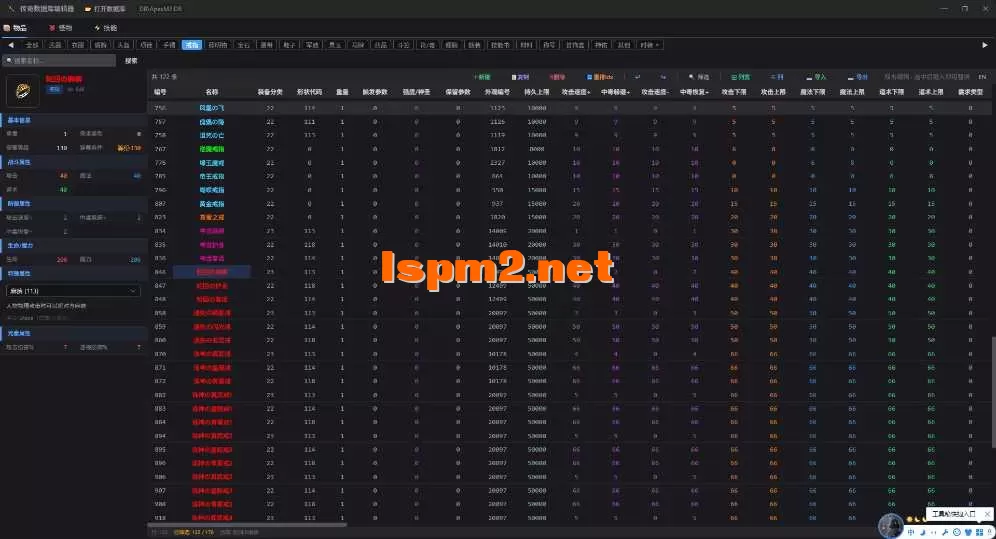996x539 pixels.
Task: Select the row with ID 757
Action: (570, 121)
